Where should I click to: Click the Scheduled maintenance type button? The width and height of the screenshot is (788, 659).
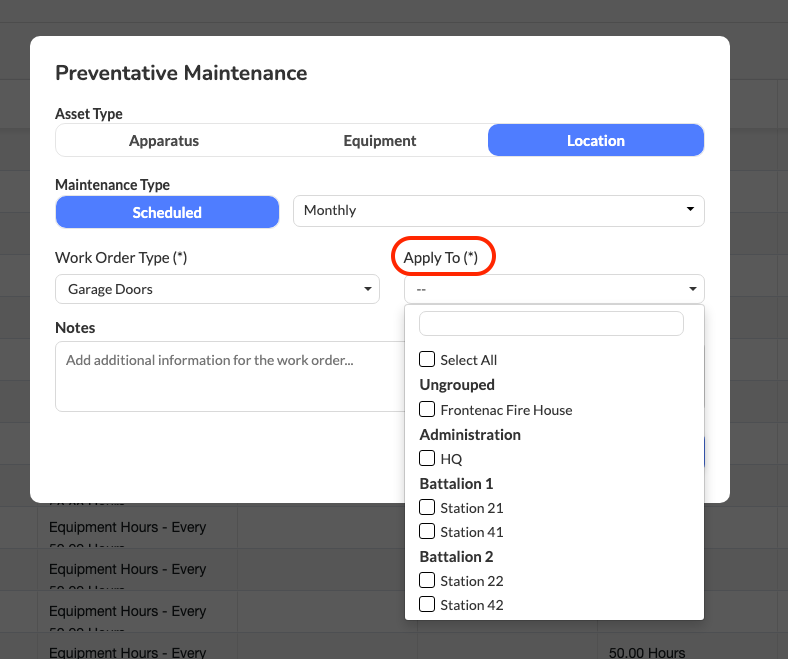(x=167, y=212)
